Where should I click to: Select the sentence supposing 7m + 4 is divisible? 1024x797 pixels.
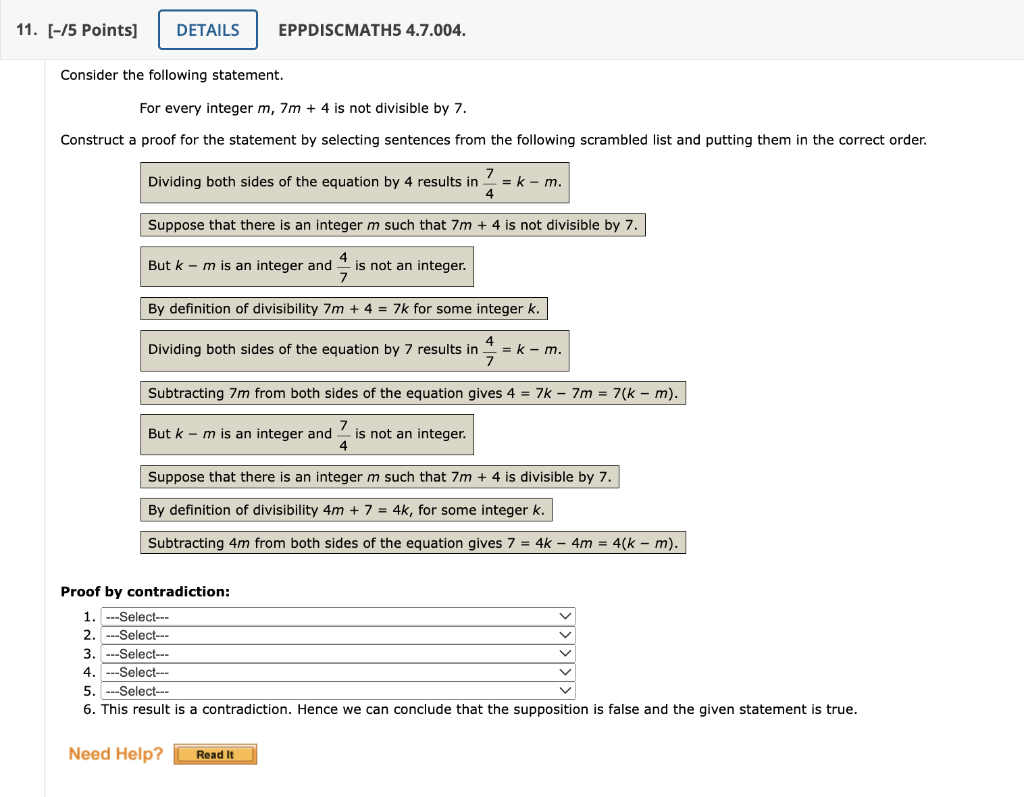click(x=379, y=476)
